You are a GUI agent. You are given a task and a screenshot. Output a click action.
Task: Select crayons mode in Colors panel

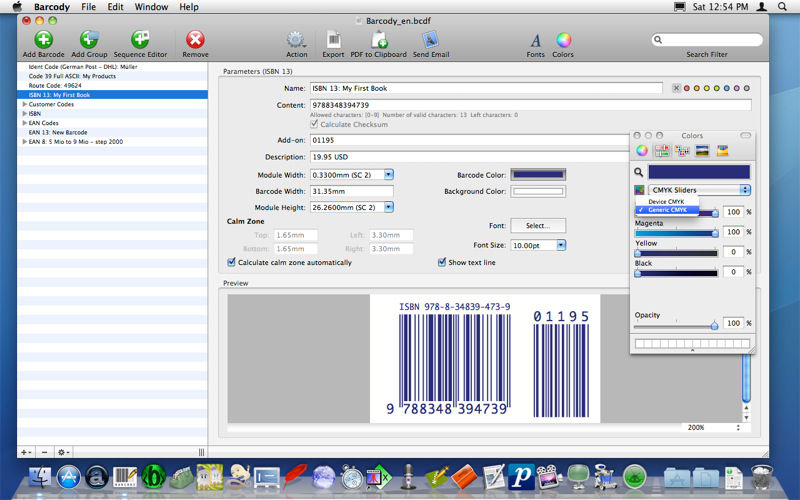[722, 150]
